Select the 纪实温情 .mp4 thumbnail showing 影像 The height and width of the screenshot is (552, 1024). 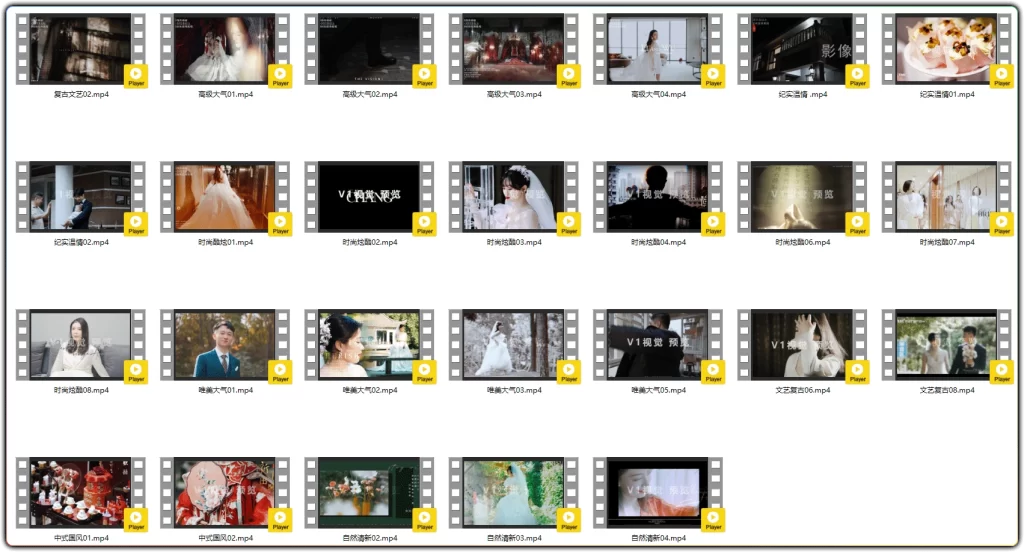(802, 49)
